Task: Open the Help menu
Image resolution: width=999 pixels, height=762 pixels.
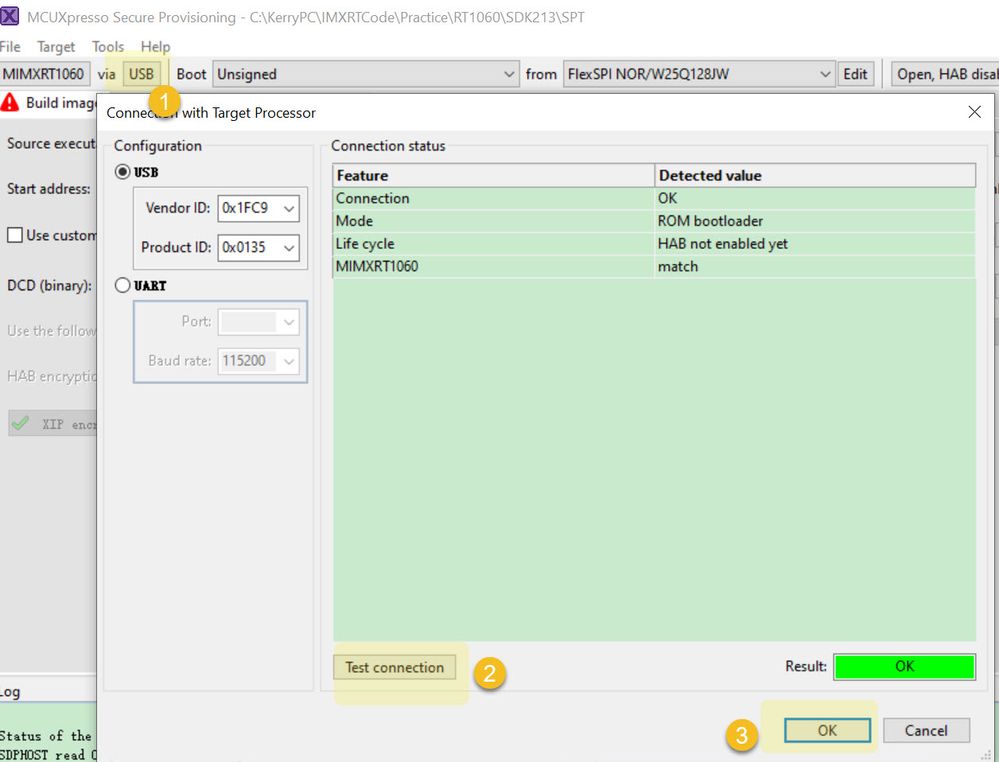Action: [x=155, y=47]
